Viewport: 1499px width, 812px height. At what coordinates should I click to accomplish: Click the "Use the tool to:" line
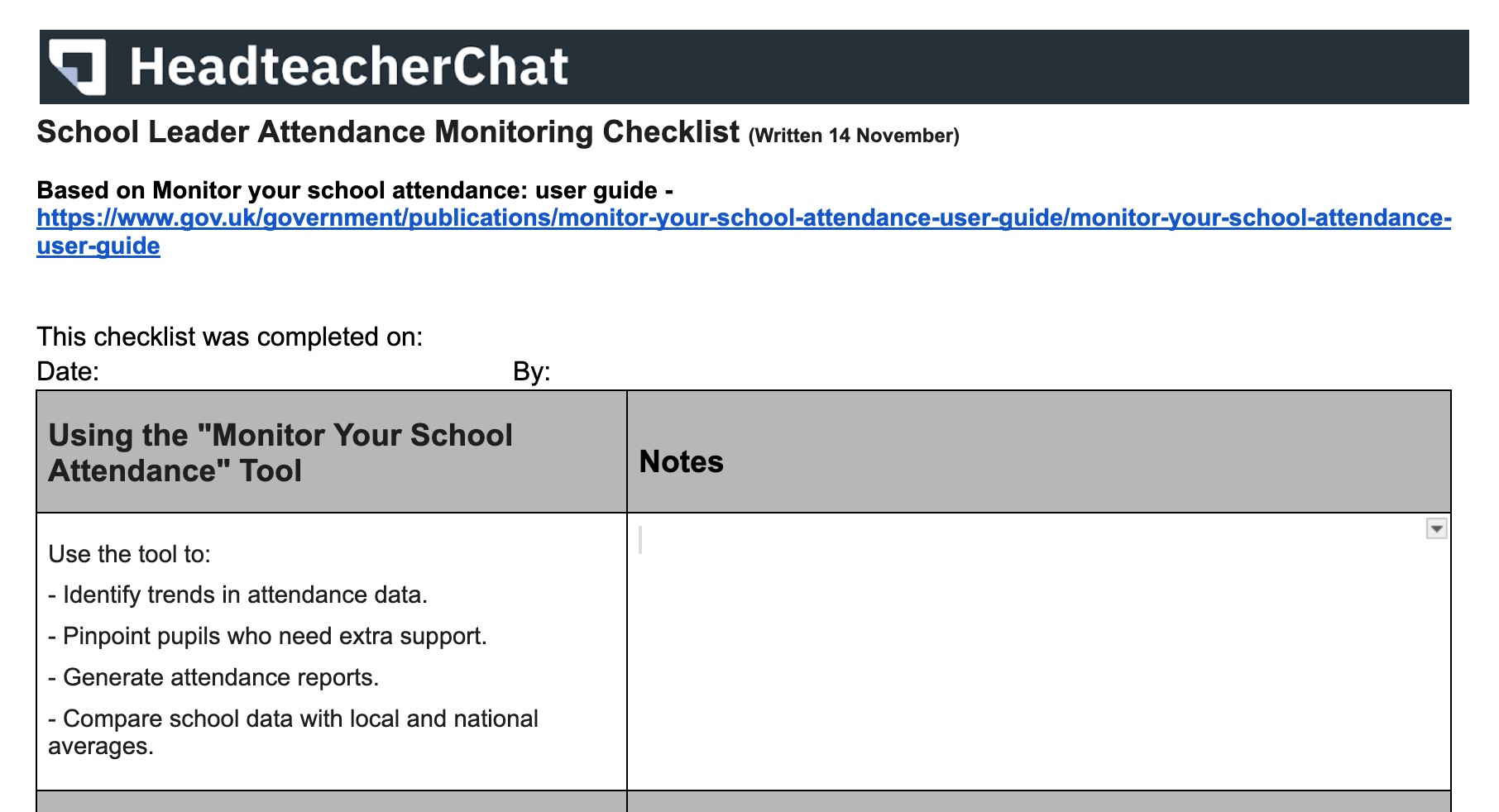(x=130, y=554)
